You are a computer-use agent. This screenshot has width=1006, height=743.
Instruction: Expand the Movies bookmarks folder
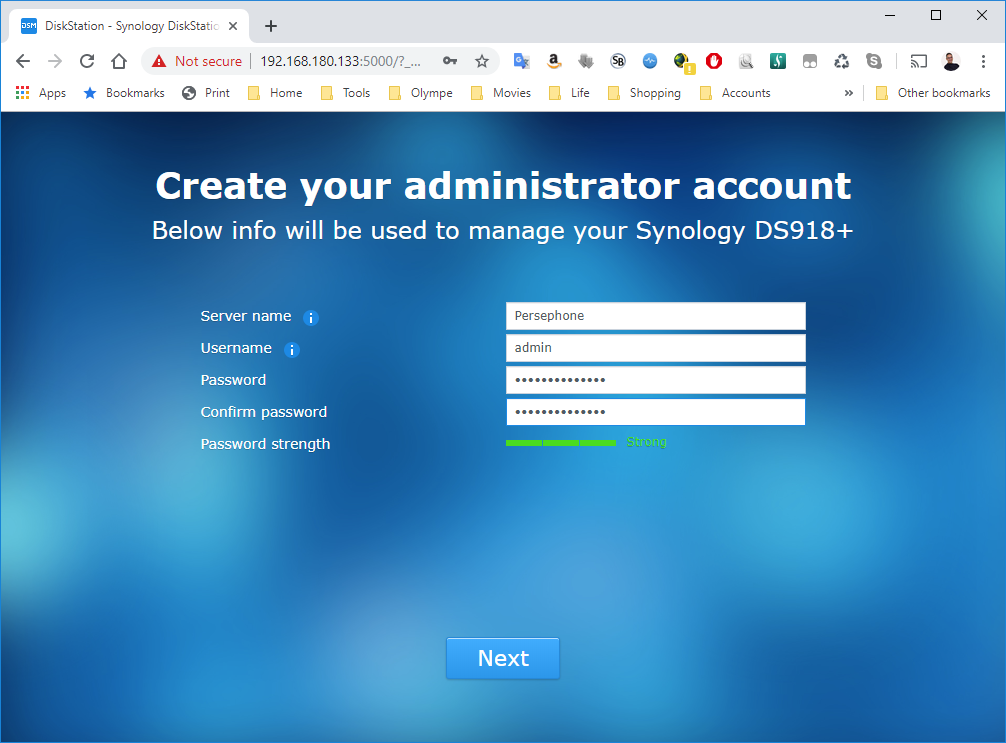[x=500, y=93]
